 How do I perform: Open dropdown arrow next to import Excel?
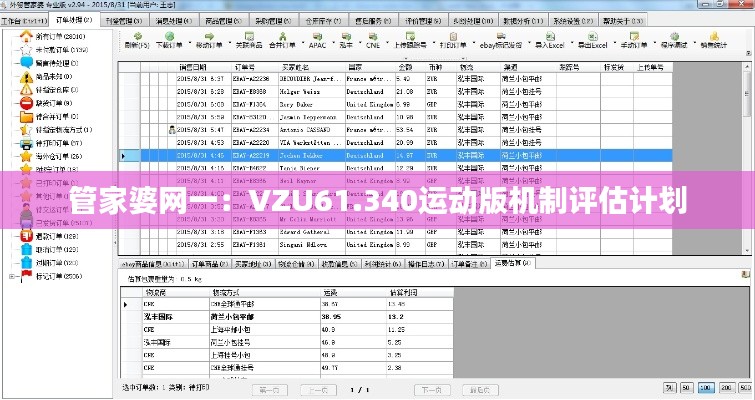point(571,43)
